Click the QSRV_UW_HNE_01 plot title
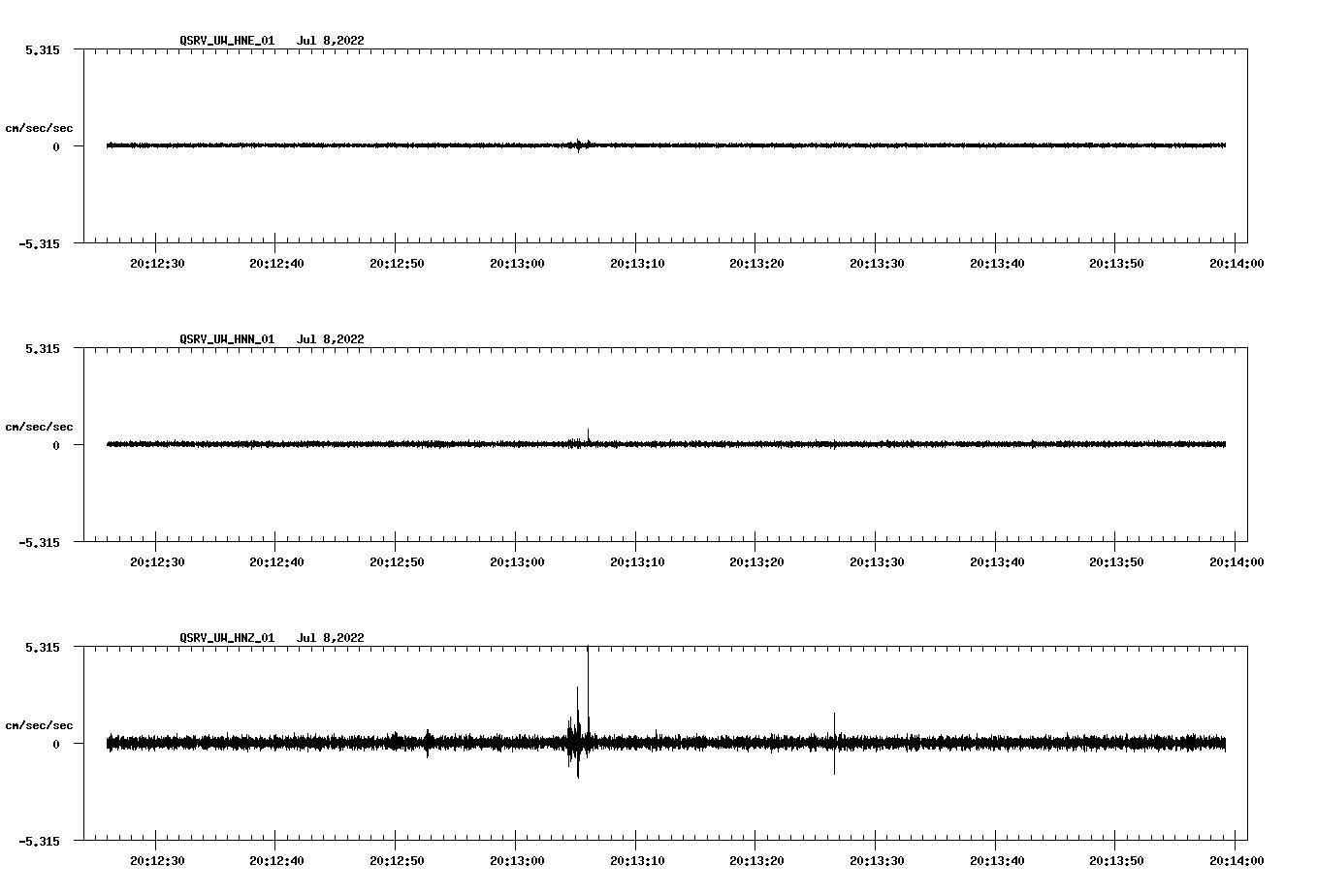This screenshot has height=896, width=1317. click(227, 41)
